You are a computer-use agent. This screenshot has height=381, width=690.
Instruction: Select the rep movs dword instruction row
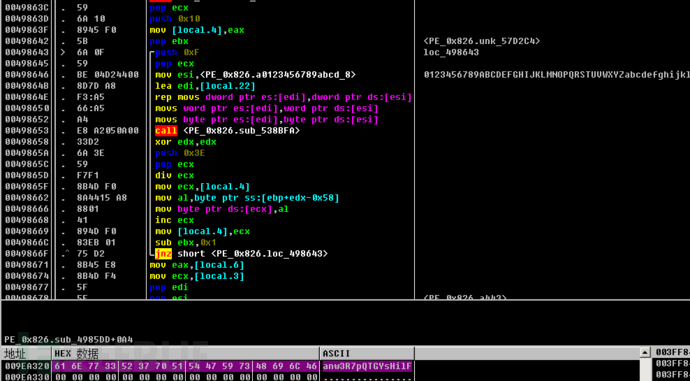click(x=283, y=97)
